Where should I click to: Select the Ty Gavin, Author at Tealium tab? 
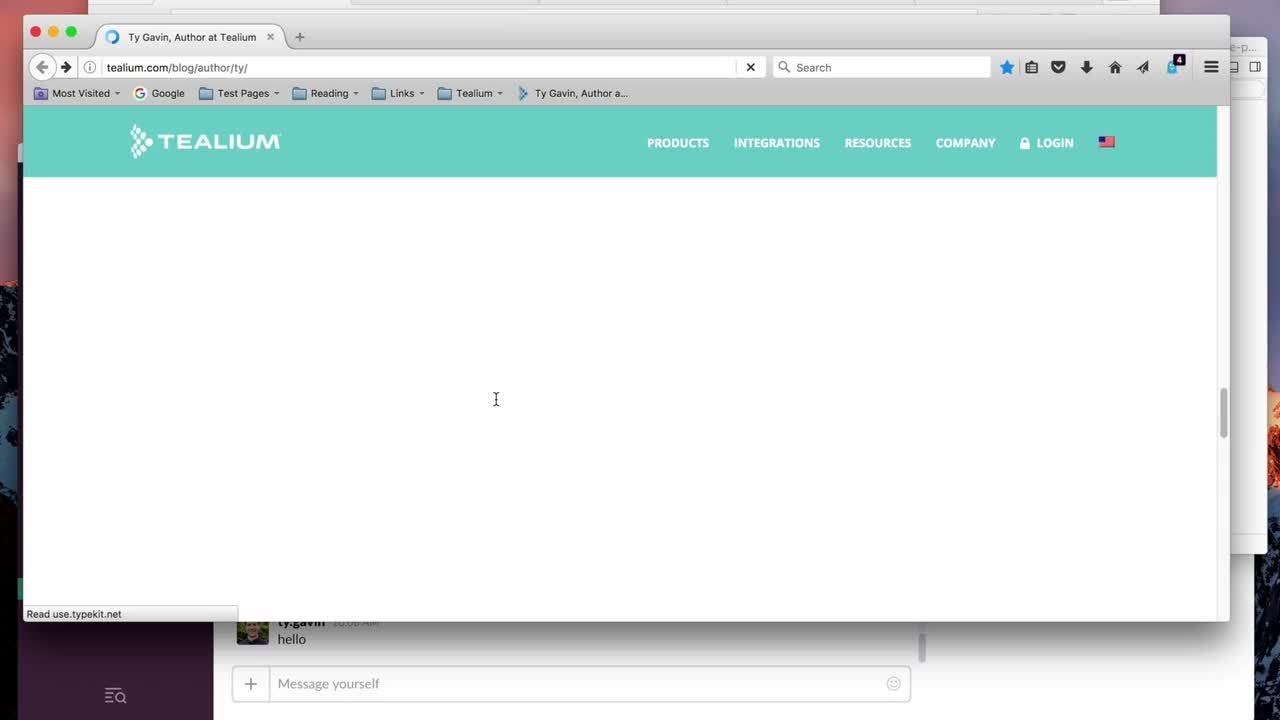click(x=190, y=37)
